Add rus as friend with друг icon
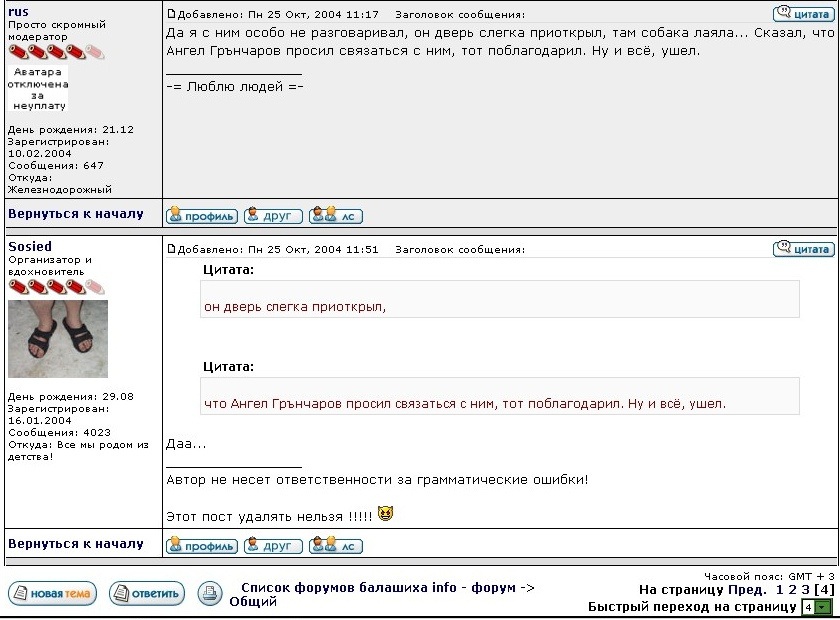The height and width of the screenshot is (620, 840). click(x=273, y=216)
